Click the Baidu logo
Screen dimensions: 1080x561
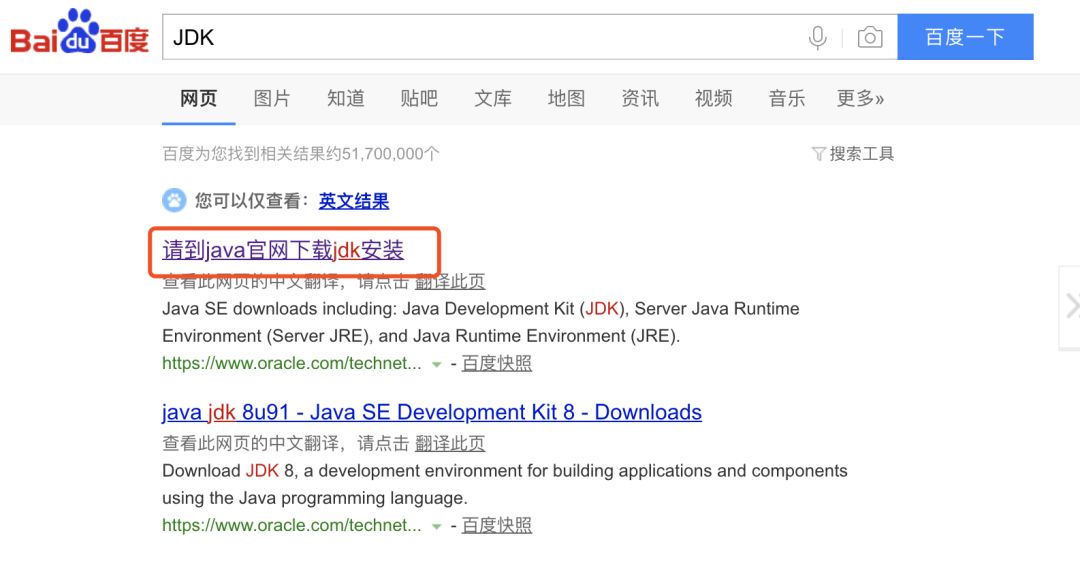79,32
